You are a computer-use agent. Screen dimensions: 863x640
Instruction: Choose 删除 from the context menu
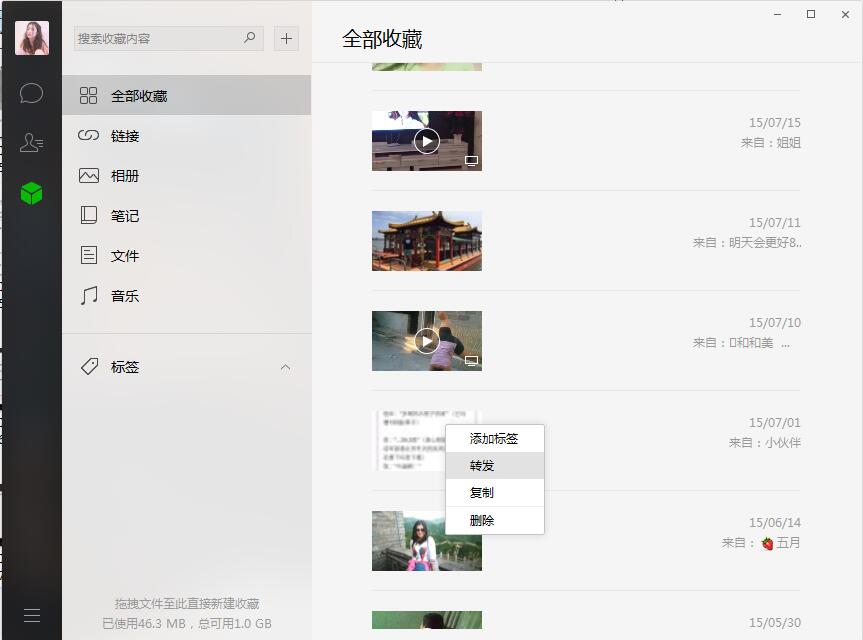coord(494,520)
